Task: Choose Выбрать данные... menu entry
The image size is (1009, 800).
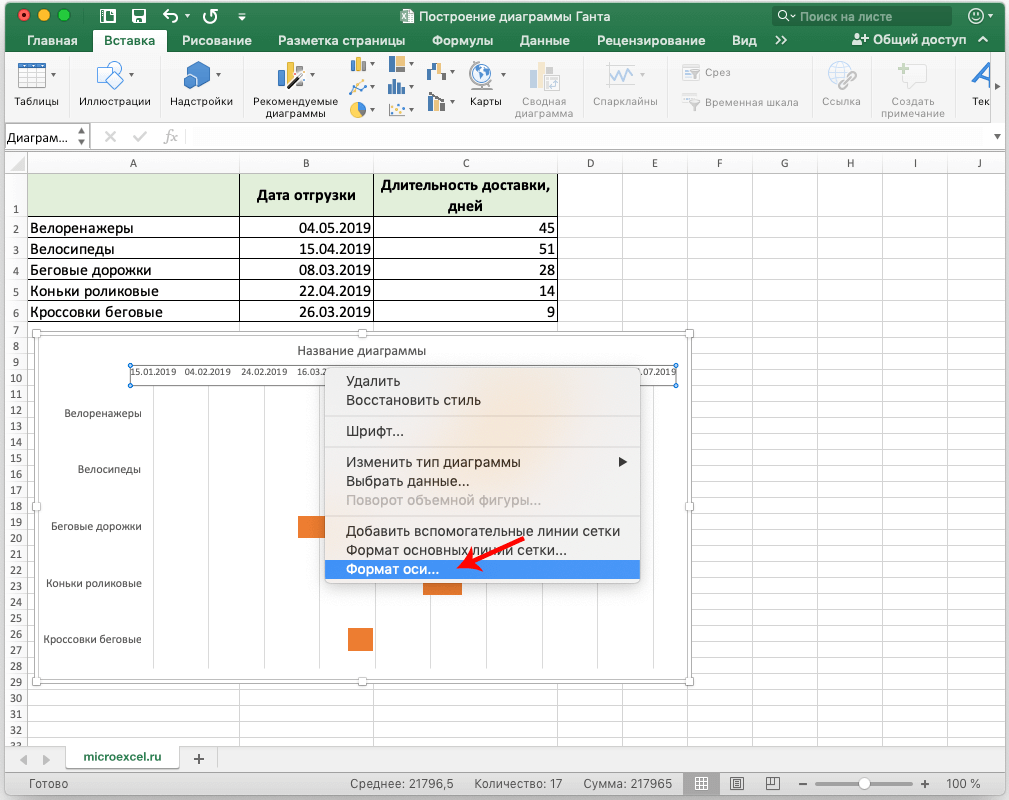Action: (483, 481)
